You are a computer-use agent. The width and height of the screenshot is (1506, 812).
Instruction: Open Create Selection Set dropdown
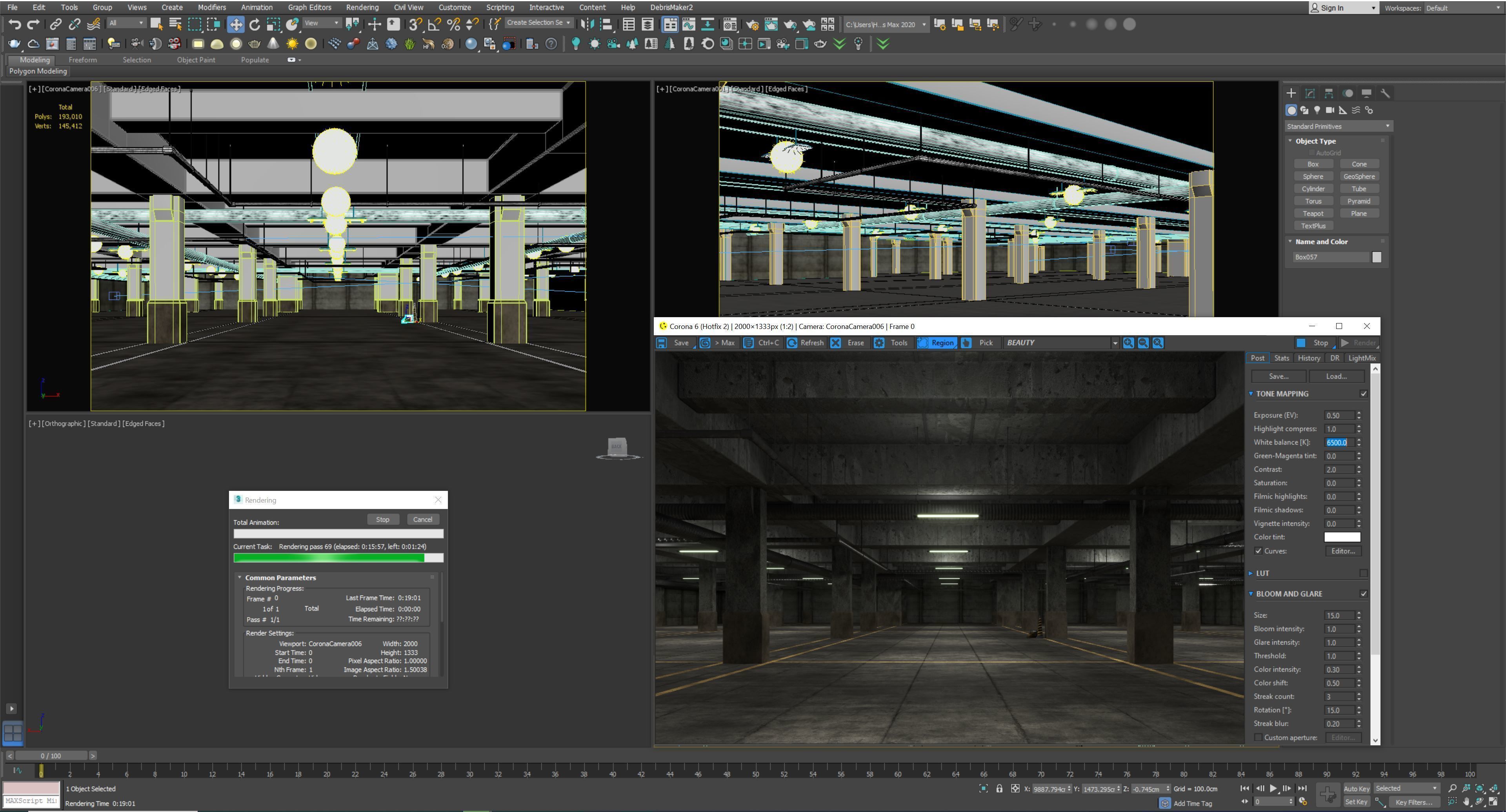click(538, 23)
